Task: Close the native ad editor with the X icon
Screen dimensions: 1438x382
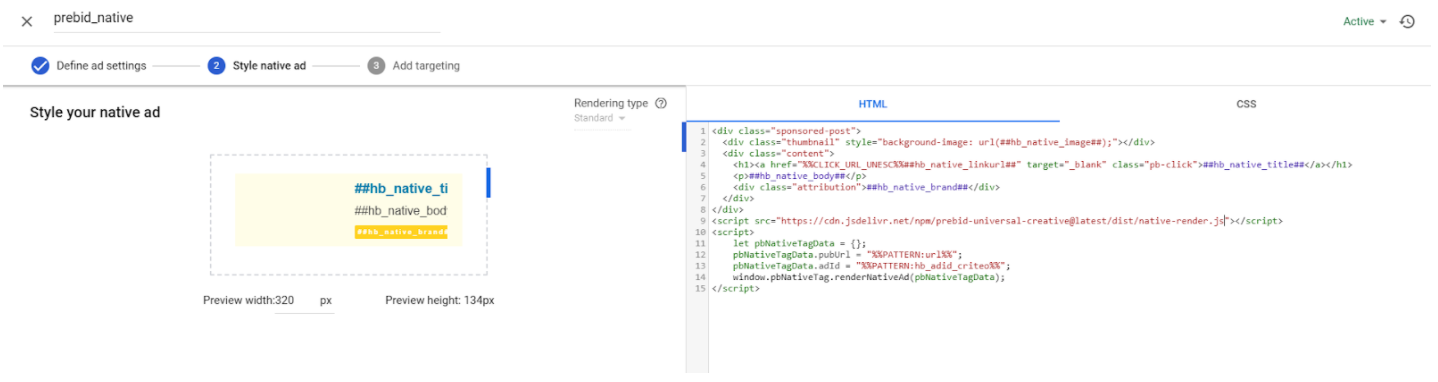Action: [x=27, y=21]
